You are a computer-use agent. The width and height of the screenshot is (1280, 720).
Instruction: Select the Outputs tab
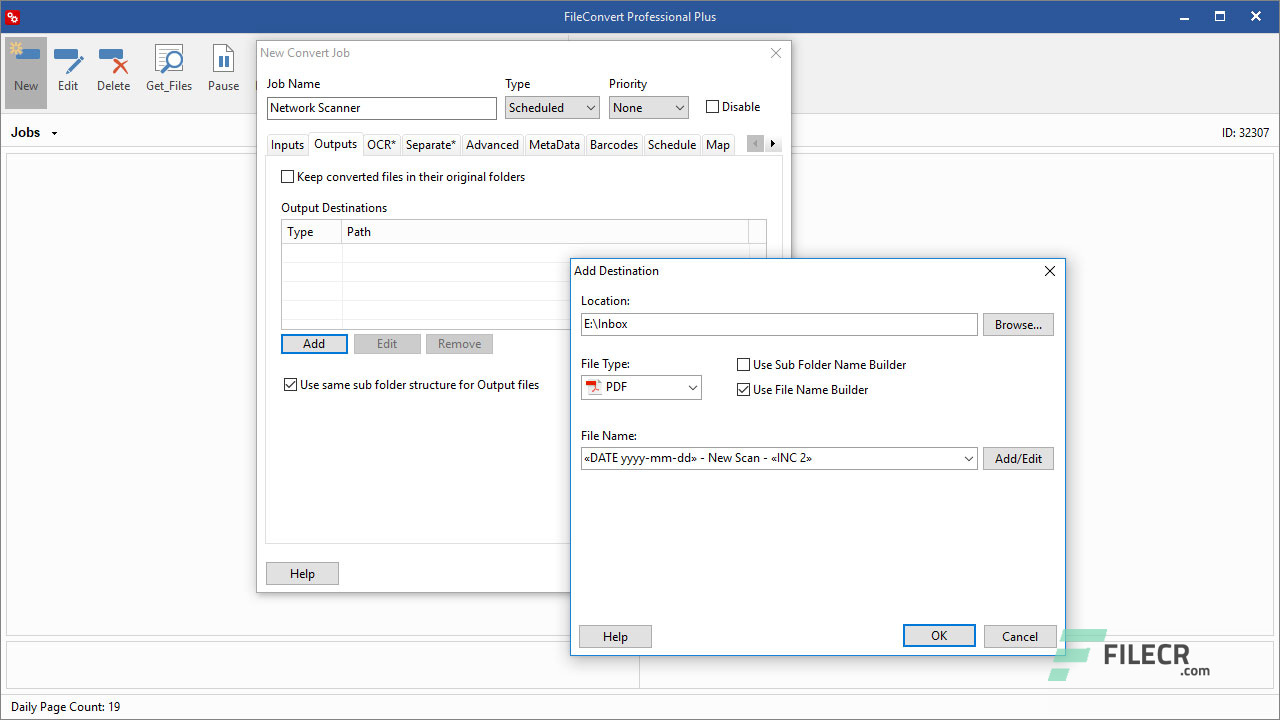pyautogui.click(x=335, y=144)
